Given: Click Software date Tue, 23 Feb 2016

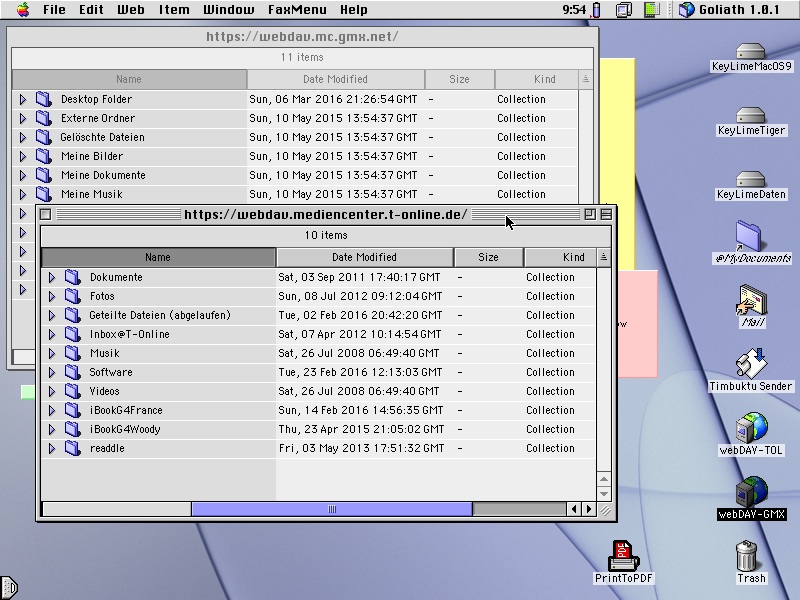Looking at the screenshot, I should tap(360, 372).
